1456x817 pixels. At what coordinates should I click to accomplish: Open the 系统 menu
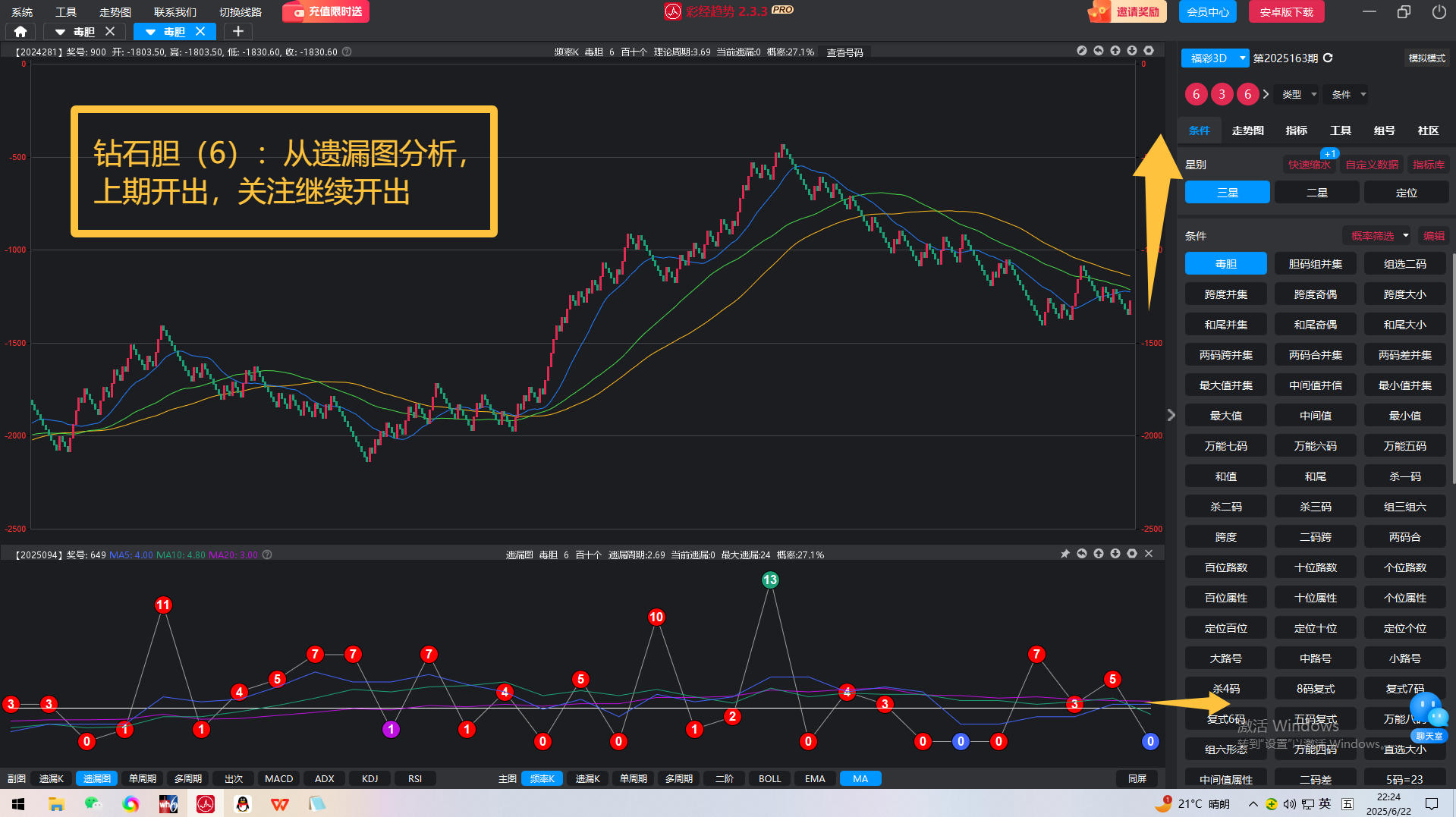[22, 11]
